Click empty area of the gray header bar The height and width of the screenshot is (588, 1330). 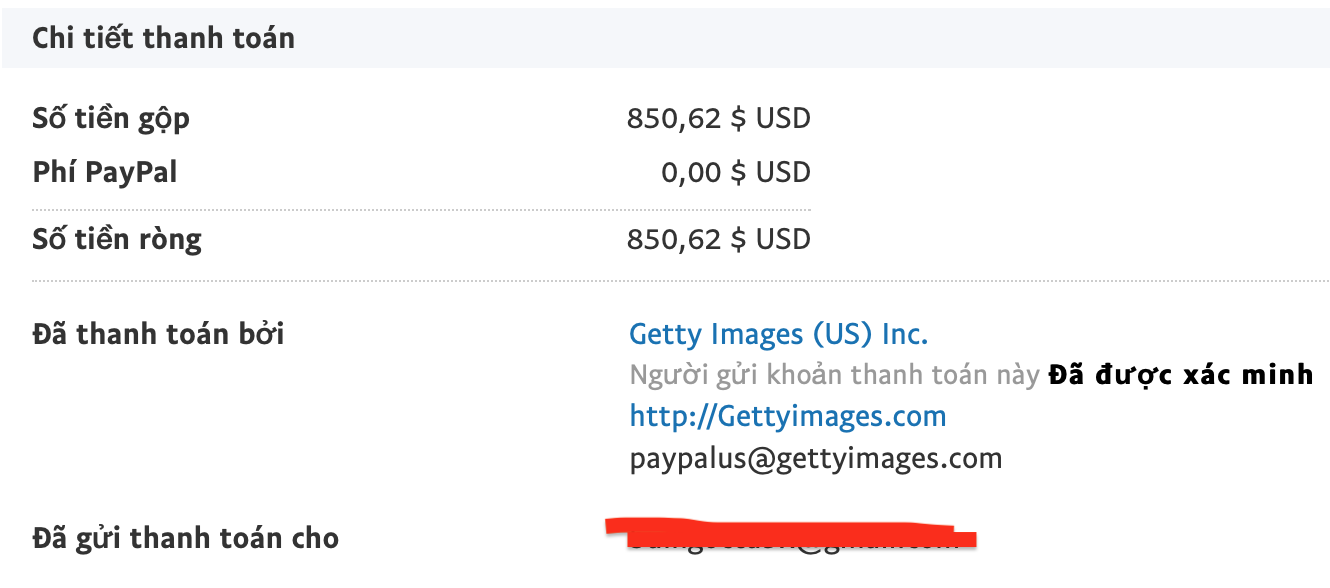point(800,39)
